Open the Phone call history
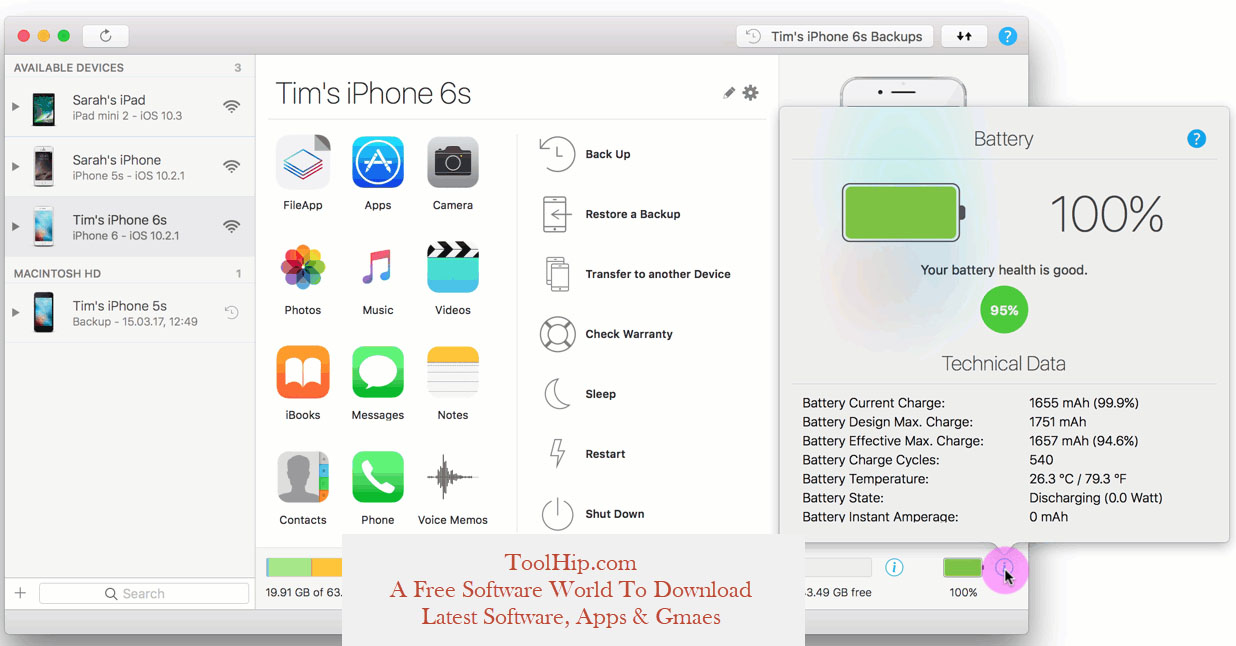The height and width of the screenshot is (646, 1236). [378, 477]
